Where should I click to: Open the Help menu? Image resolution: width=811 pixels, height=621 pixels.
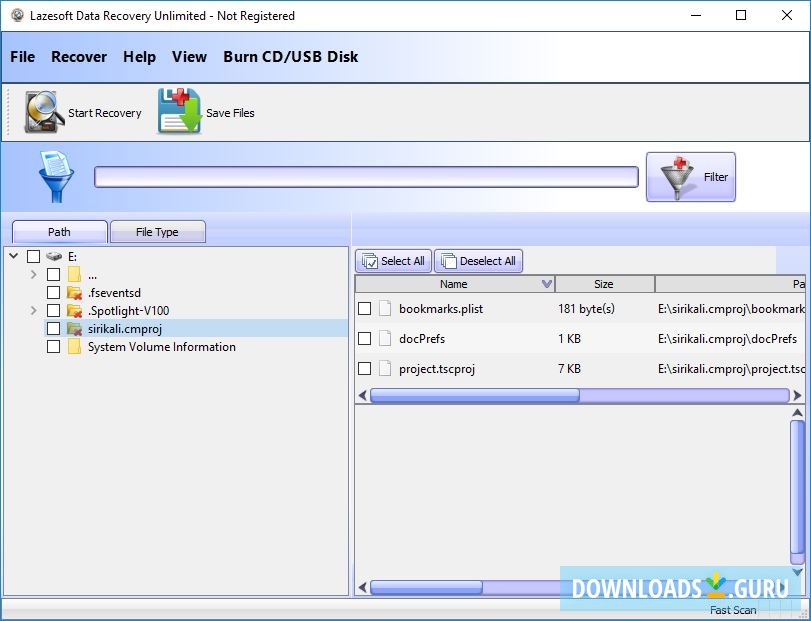(x=139, y=57)
